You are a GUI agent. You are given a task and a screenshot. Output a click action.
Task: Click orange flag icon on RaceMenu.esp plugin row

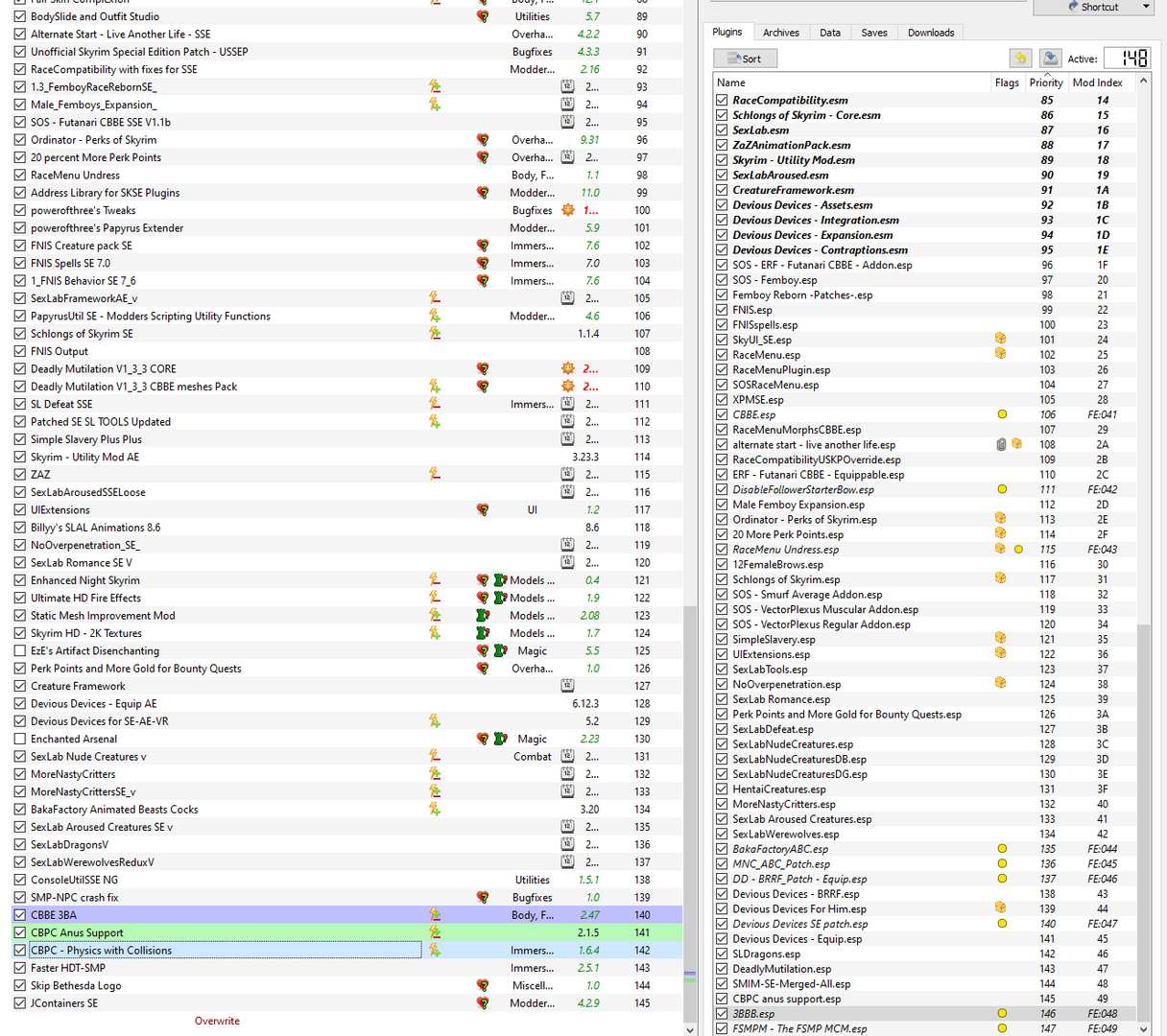click(x=1001, y=354)
